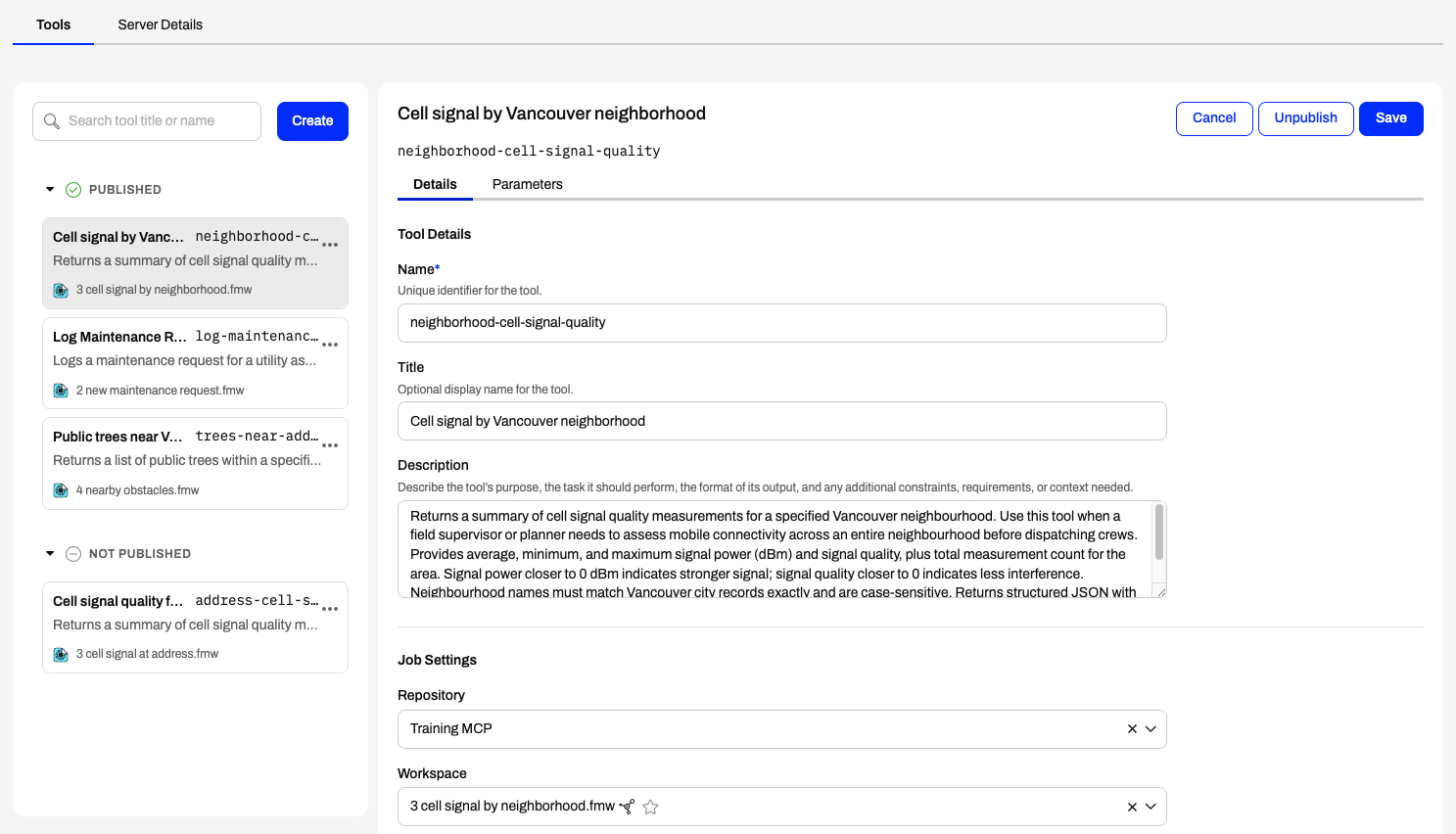Click the 'address-cell-s…' tool name
Image resolution: width=1456 pixels, height=834 pixels.
click(257, 600)
